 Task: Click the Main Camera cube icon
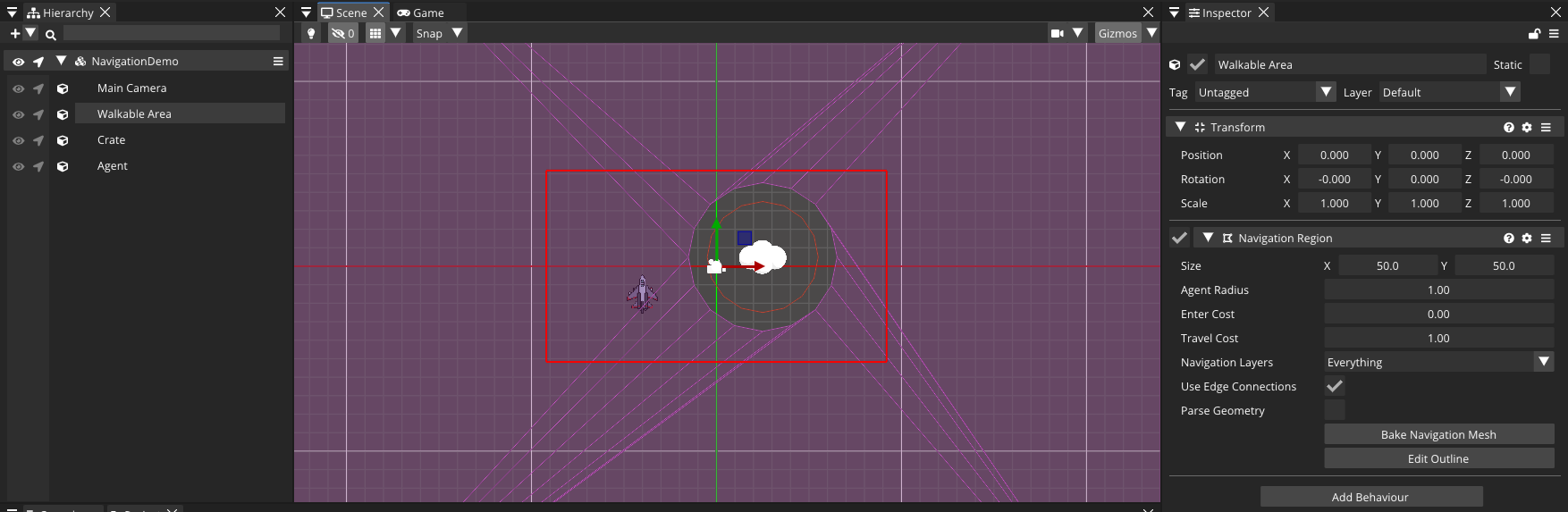(x=63, y=88)
